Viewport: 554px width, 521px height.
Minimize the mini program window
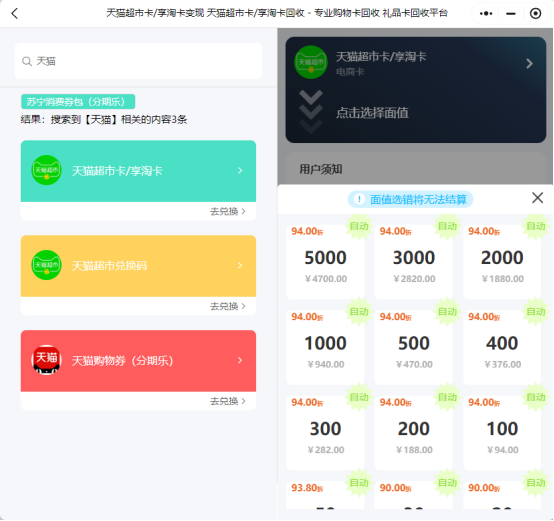pos(511,14)
